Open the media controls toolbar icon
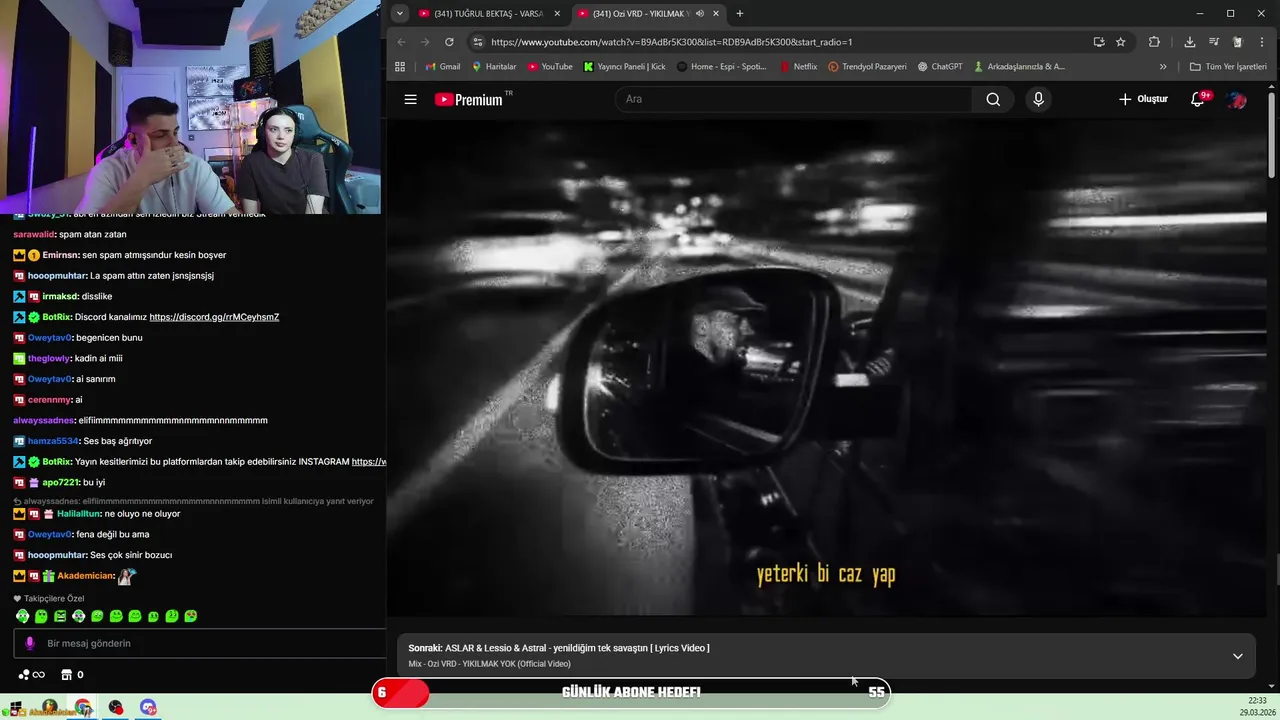Image resolution: width=1280 pixels, height=720 pixels. click(1214, 42)
